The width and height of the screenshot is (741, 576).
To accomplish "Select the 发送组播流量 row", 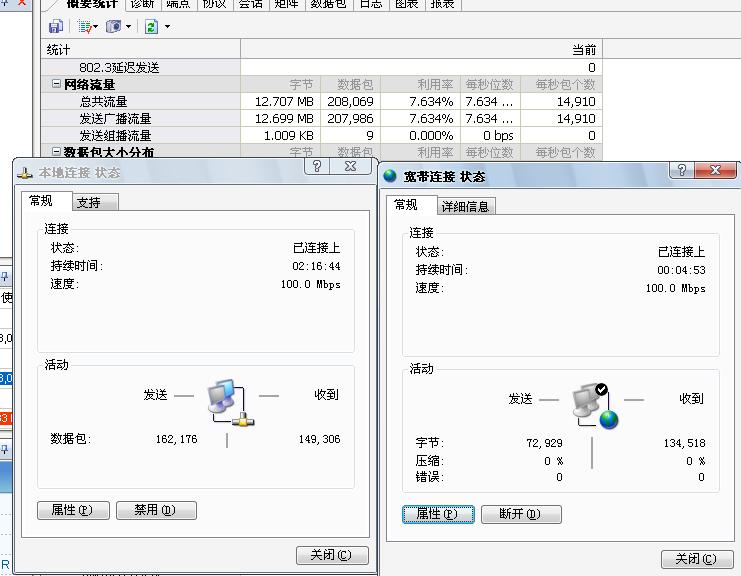I will point(321,135).
